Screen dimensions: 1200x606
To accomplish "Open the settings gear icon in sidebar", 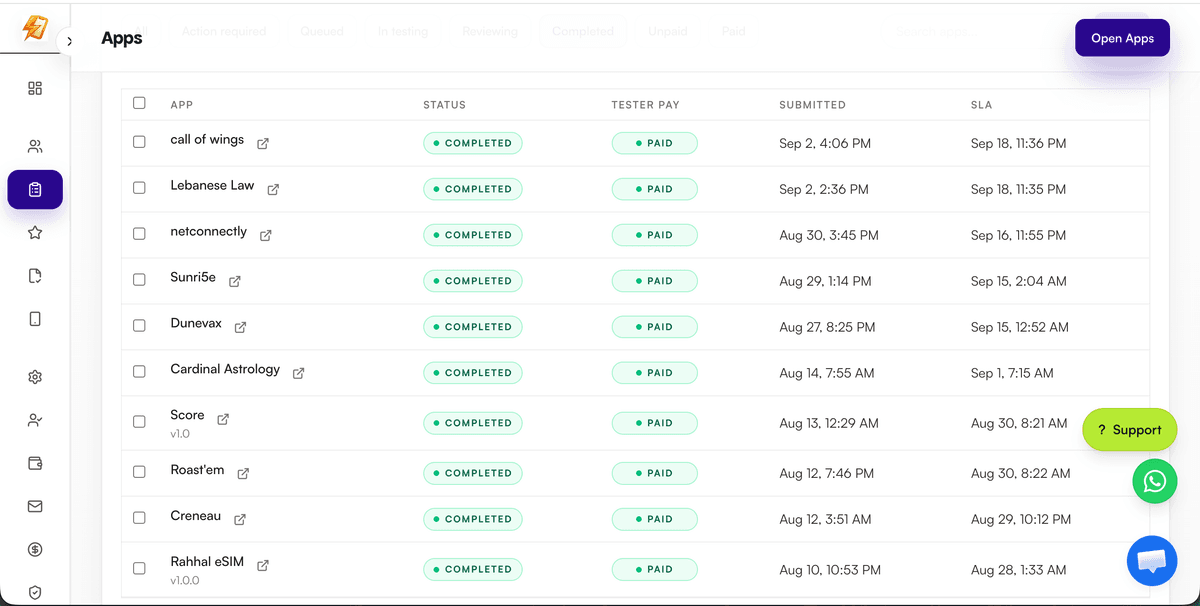I will 35,377.
